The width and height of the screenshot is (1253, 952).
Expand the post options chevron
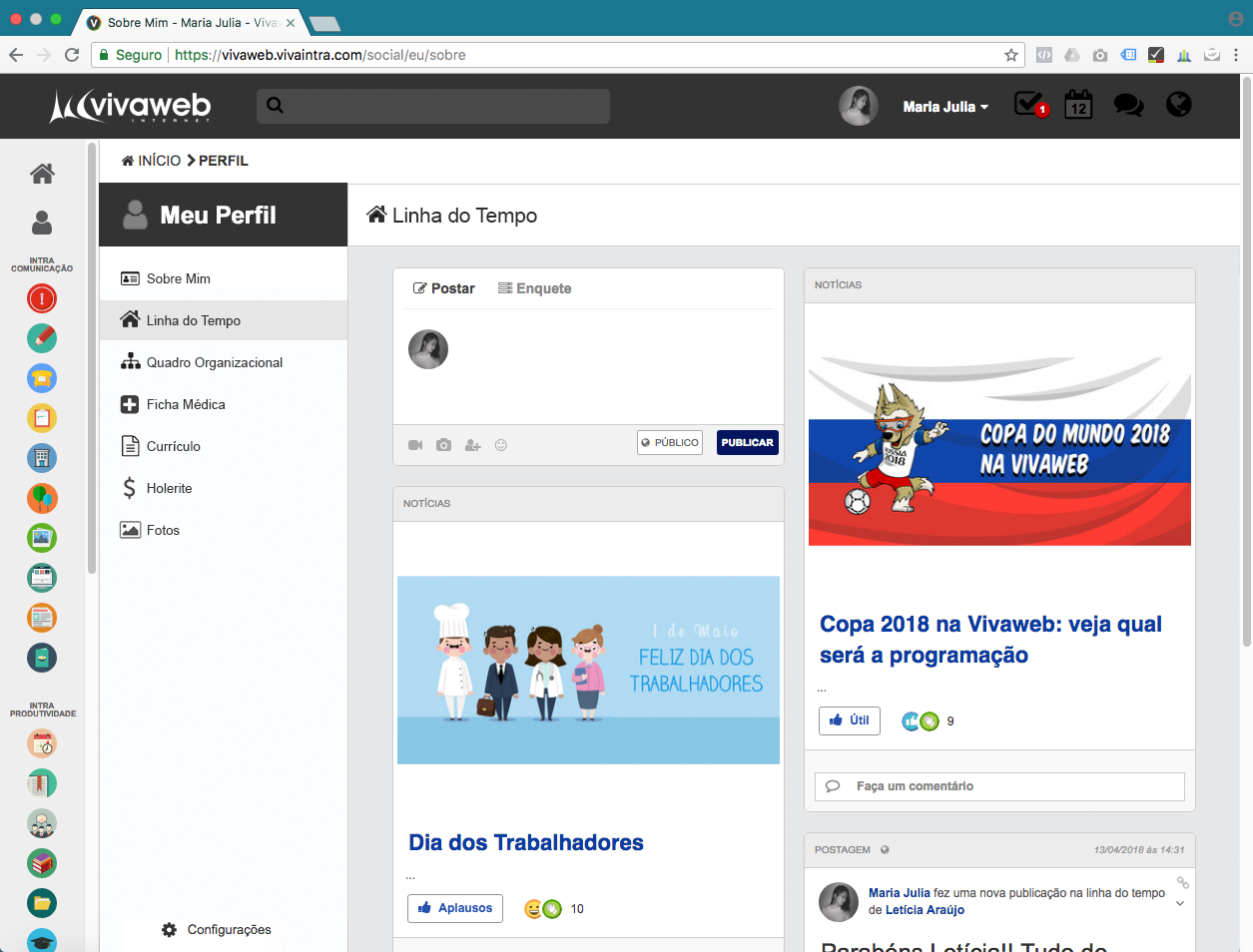[1180, 904]
